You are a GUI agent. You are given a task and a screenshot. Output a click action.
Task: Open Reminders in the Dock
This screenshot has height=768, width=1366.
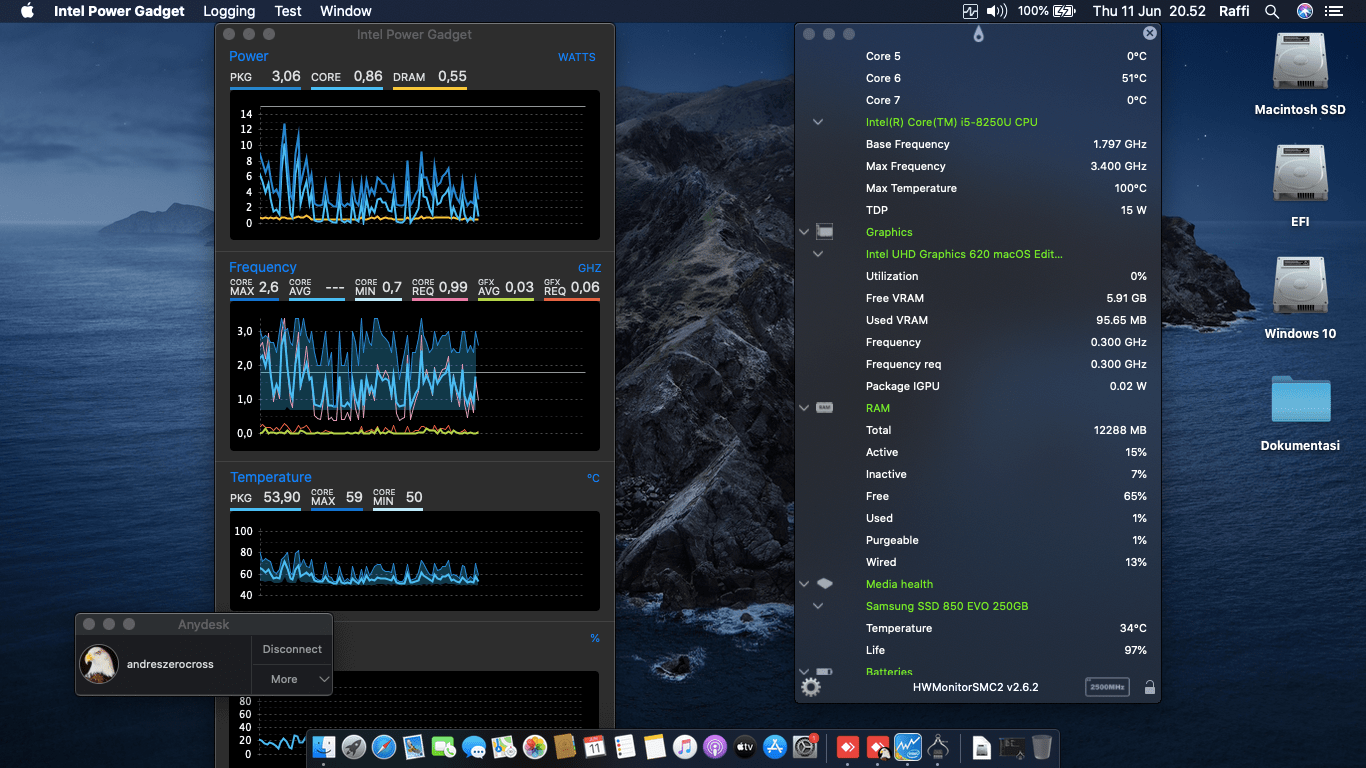(x=624, y=746)
